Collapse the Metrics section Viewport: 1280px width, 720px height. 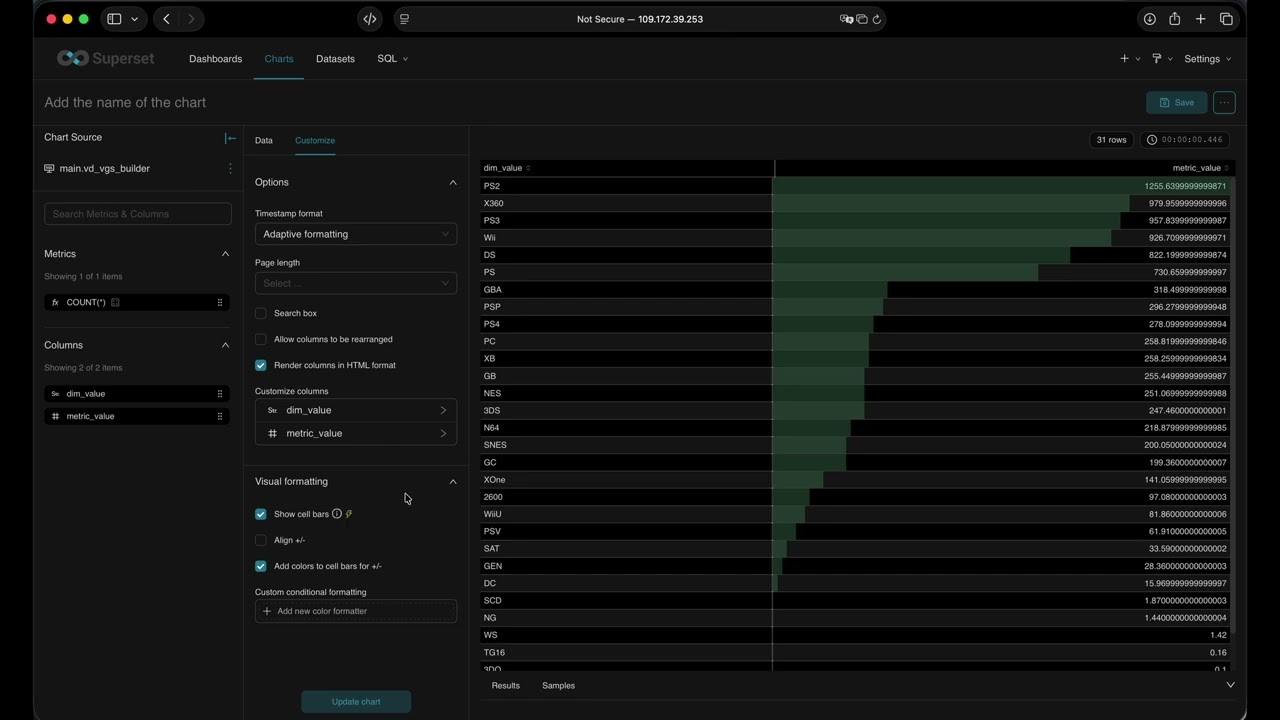pos(225,254)
